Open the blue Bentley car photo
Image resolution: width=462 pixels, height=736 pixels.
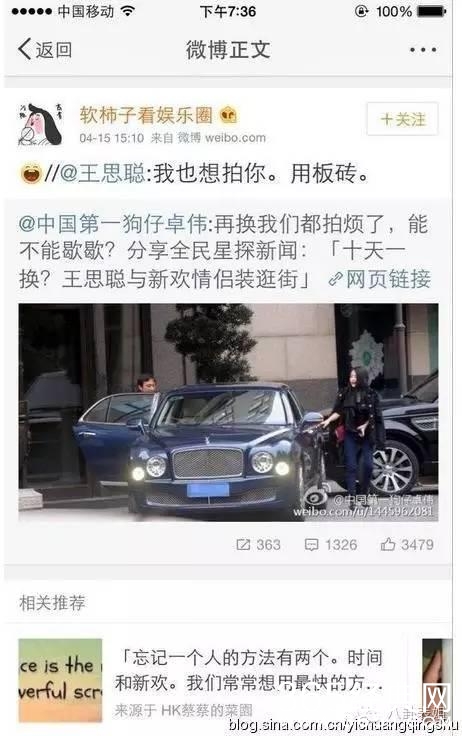228,412
